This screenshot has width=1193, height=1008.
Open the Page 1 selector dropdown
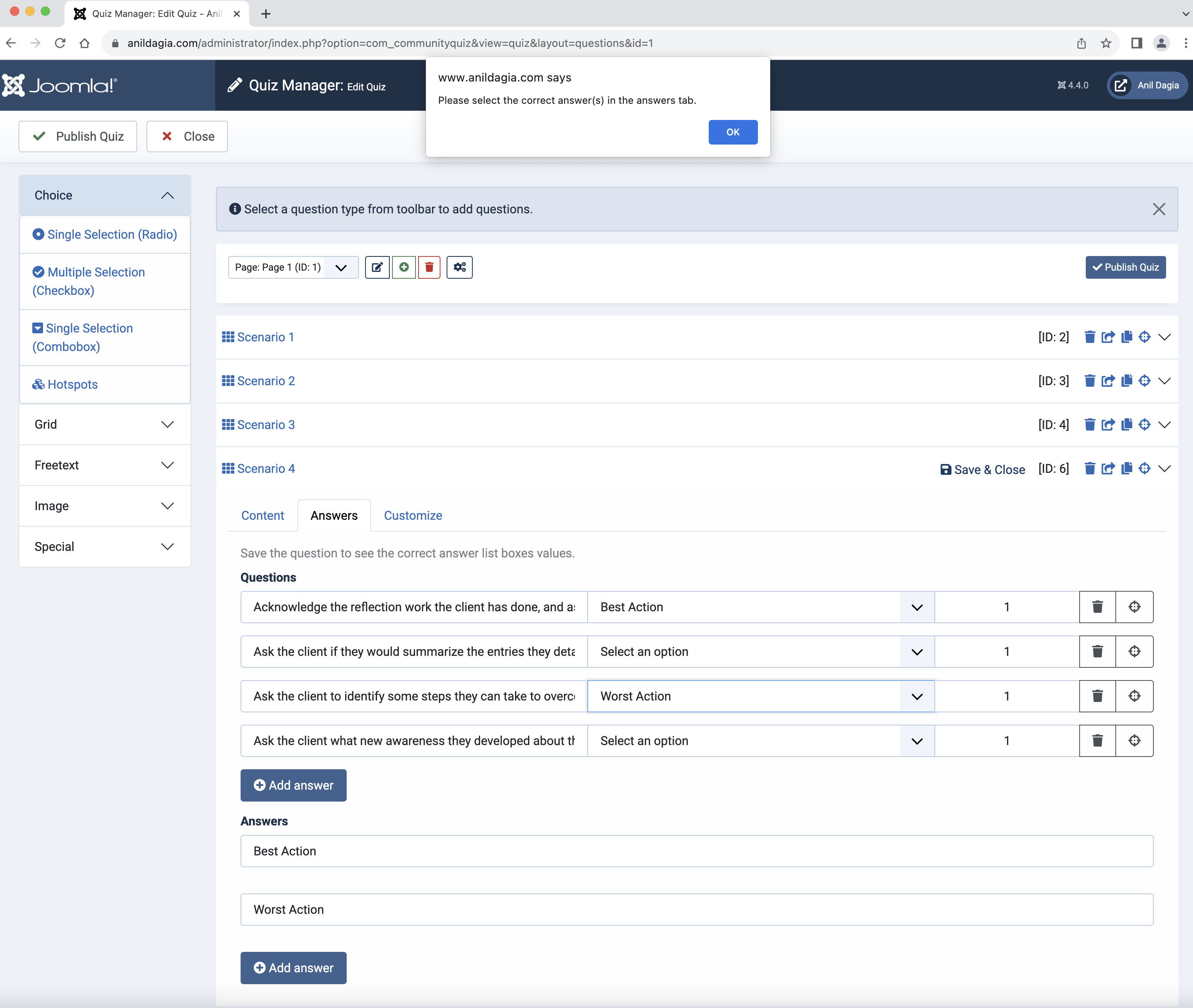point(293,267)
